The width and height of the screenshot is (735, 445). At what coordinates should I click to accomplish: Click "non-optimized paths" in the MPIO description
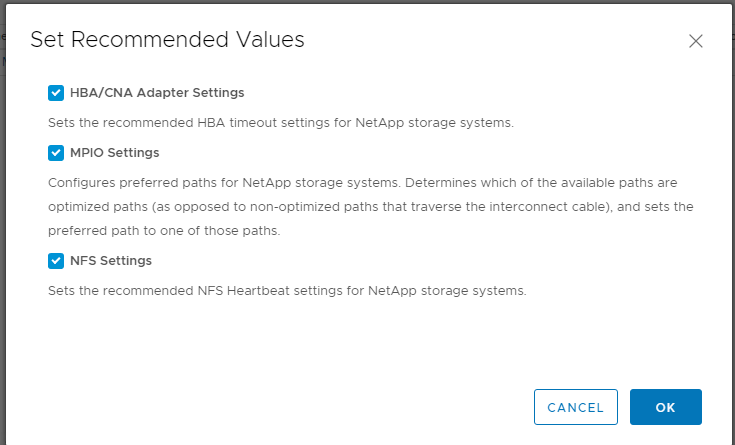(x=311, y=206)
